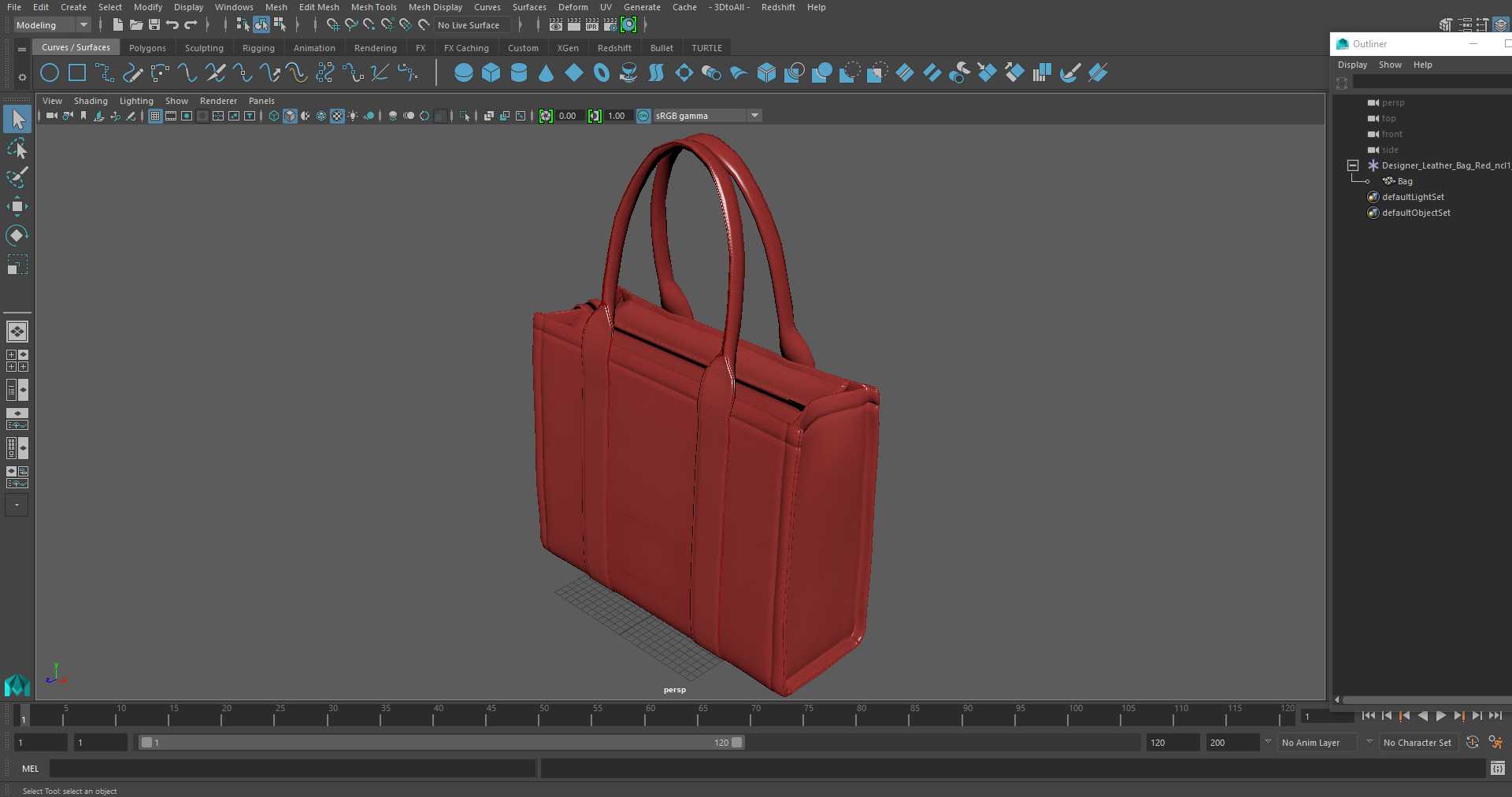Create a NURBS sphere from shelf
The height and width of the screenshot is (797, 1512).
point(464,73)
